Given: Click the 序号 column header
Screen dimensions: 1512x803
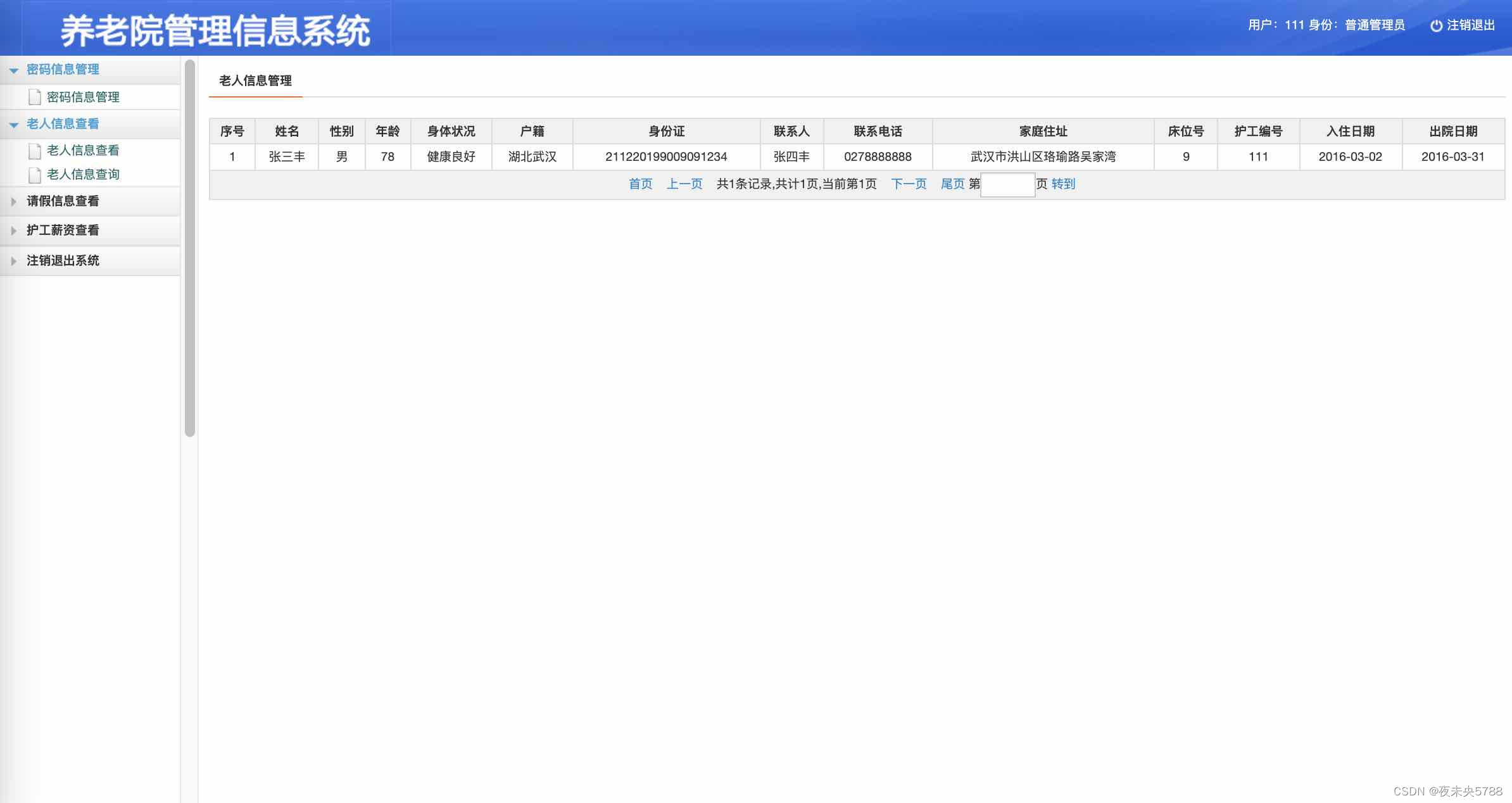Looking at the screenshot, I should click(232, 131).
